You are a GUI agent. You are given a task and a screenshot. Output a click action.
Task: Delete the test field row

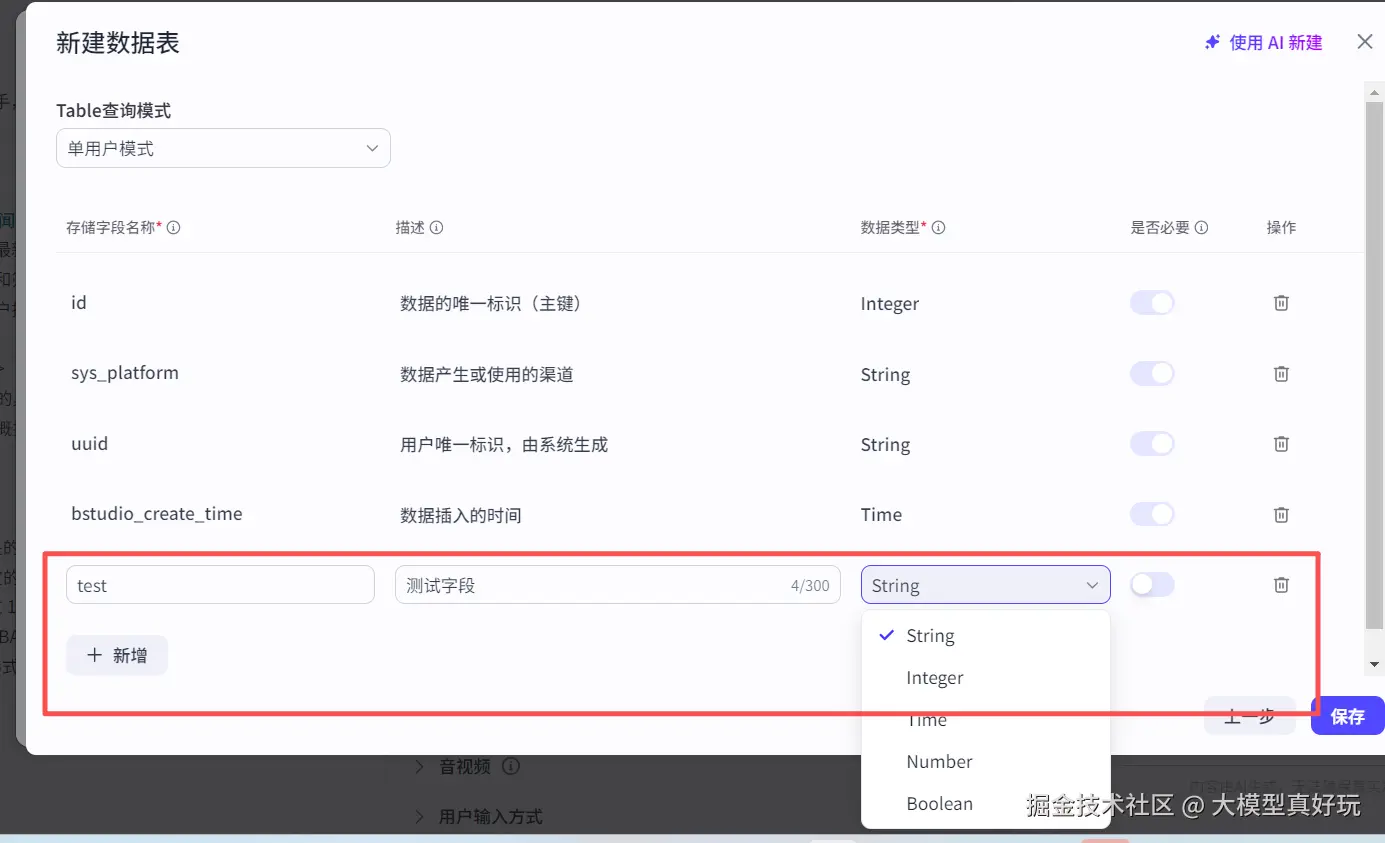(x=1281, y=585)
